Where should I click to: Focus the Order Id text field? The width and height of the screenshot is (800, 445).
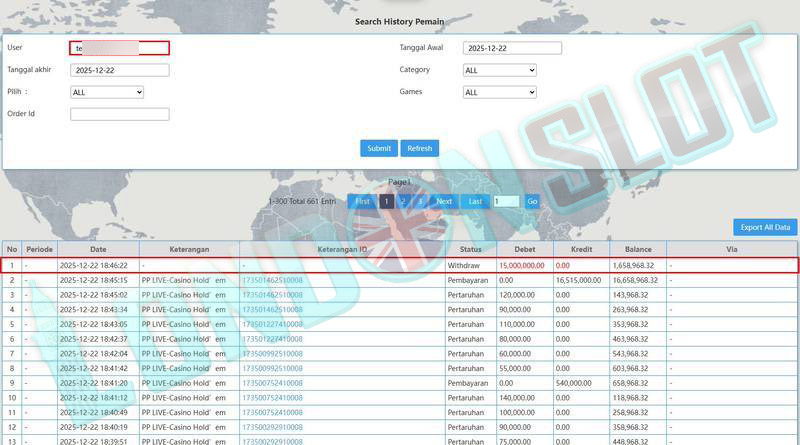[x=119, y=114]
